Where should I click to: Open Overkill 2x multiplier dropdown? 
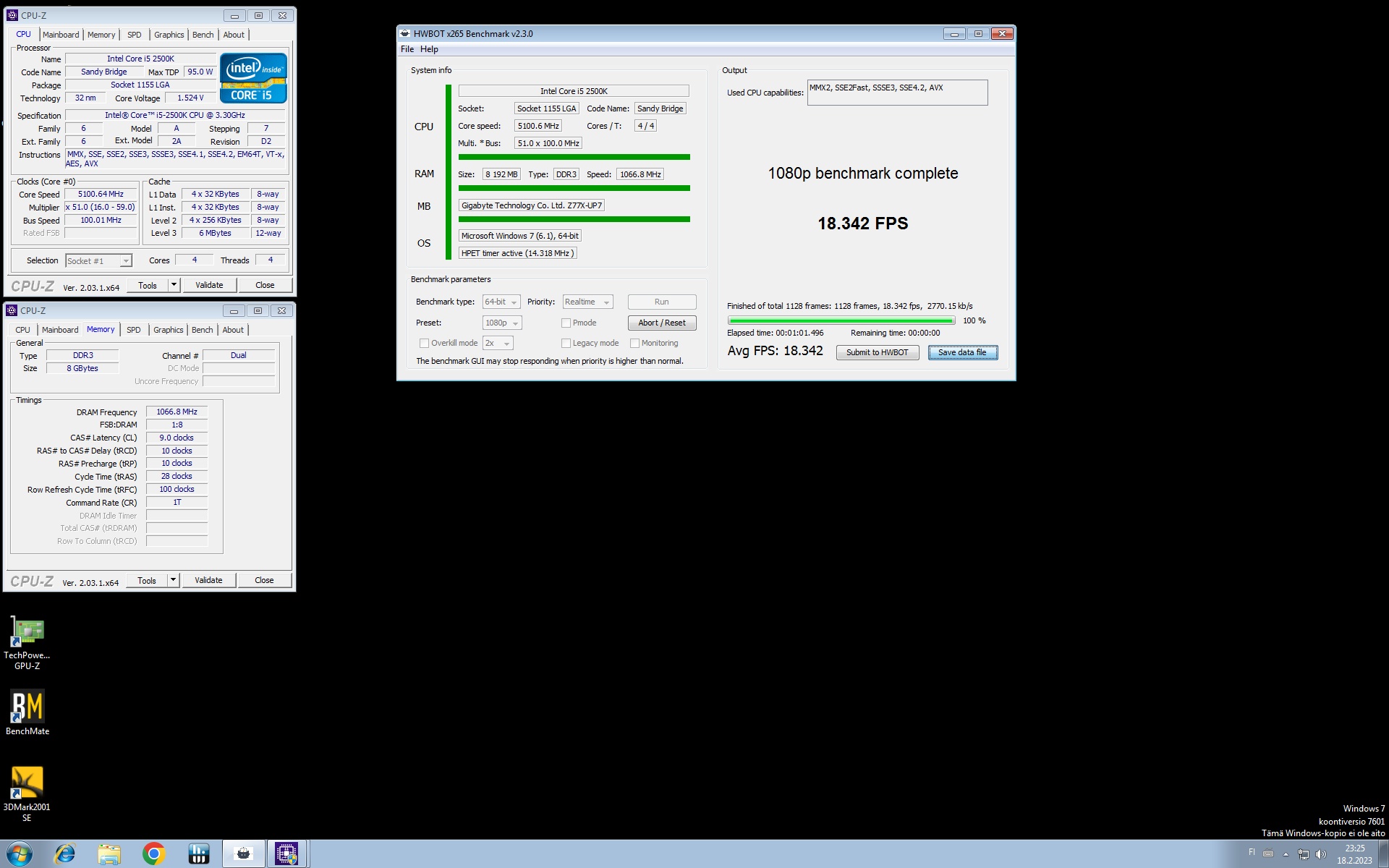(498, 343)
